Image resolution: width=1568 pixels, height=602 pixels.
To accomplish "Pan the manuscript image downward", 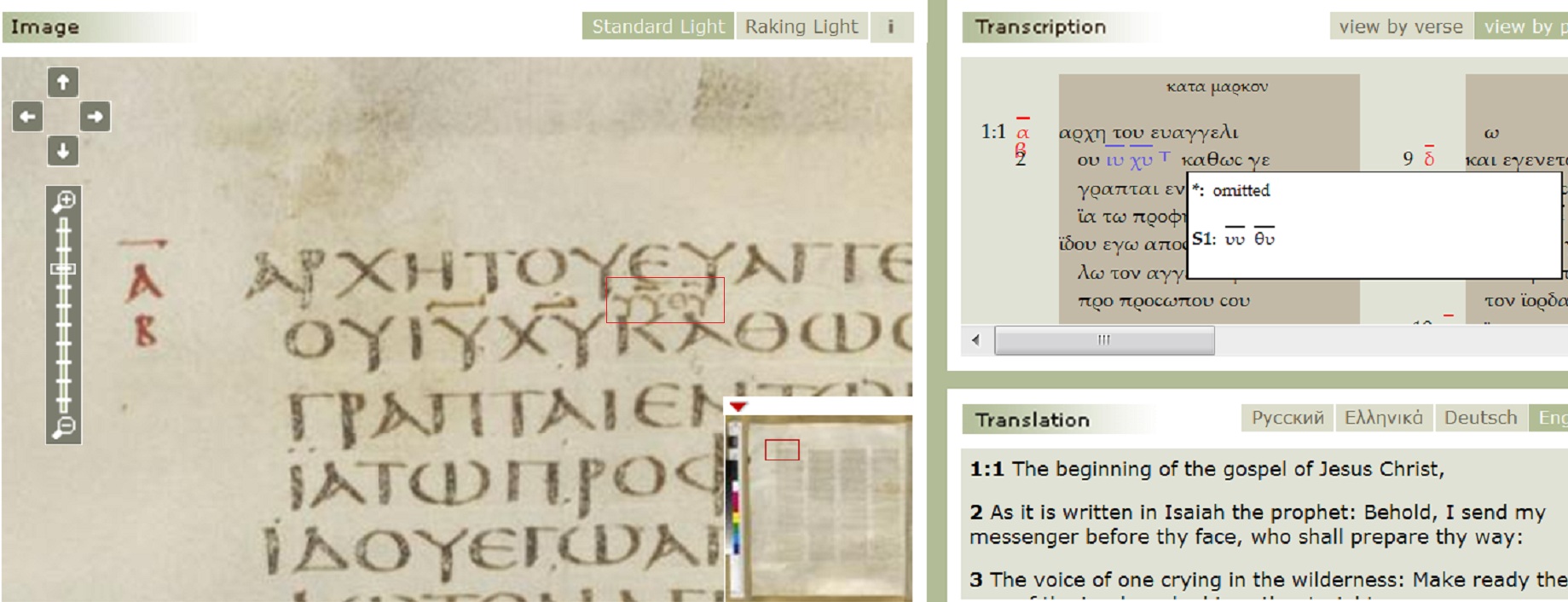I will pos(62,151).
